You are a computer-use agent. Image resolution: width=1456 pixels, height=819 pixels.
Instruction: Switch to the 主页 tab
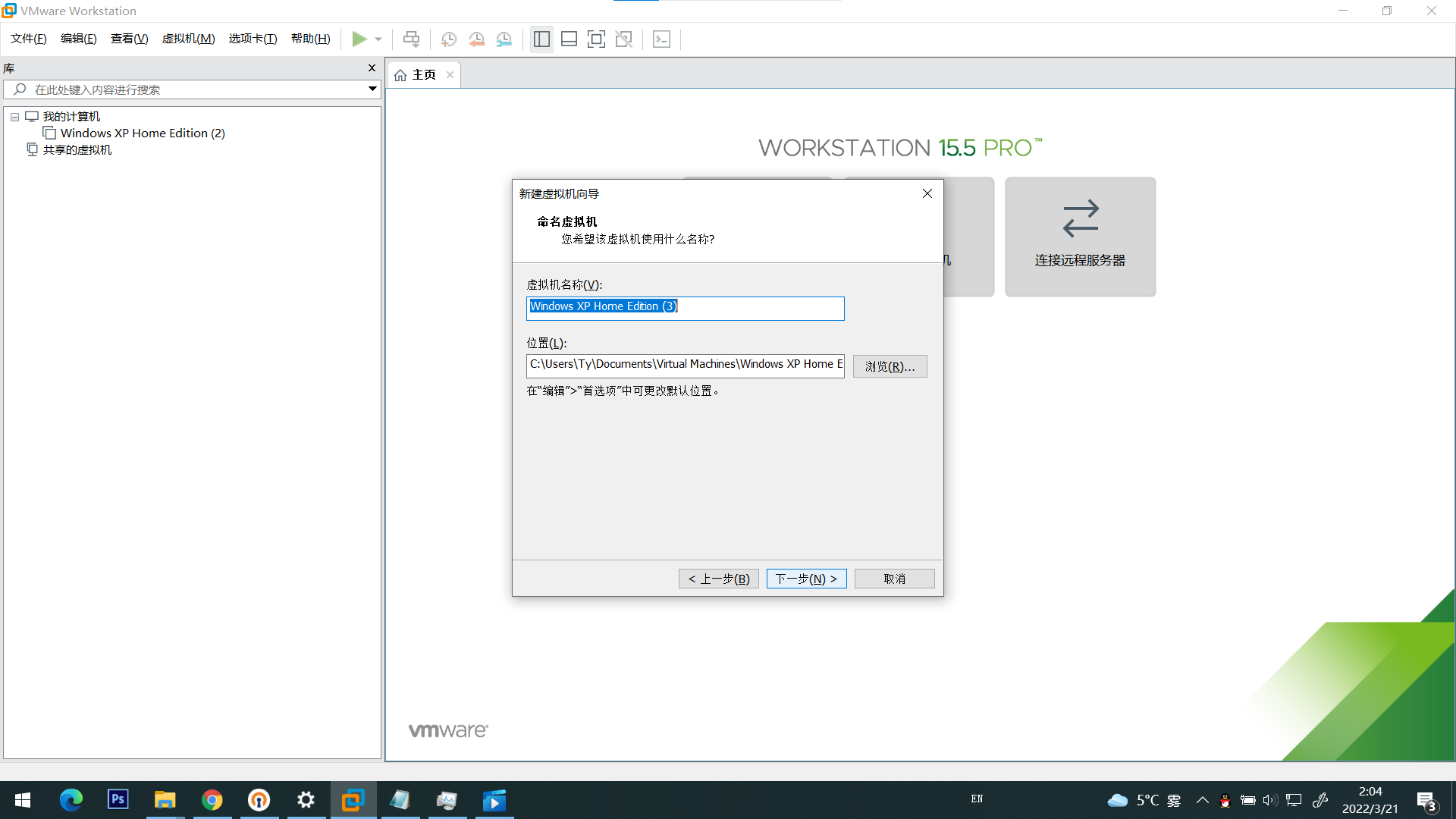click(x=423, y=74)
